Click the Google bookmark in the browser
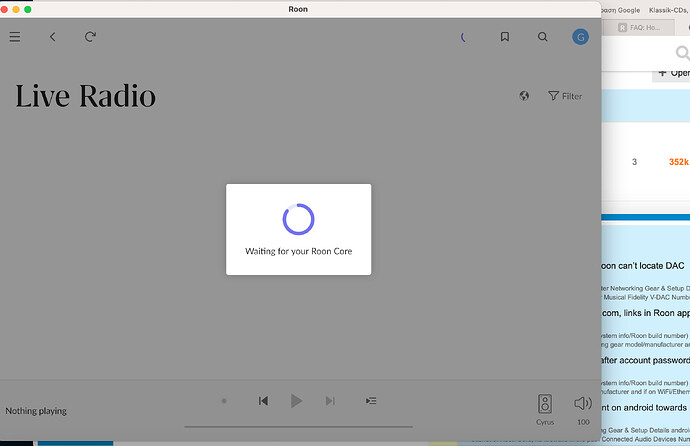Screen dimensions: 690x446 click(621, 10)
